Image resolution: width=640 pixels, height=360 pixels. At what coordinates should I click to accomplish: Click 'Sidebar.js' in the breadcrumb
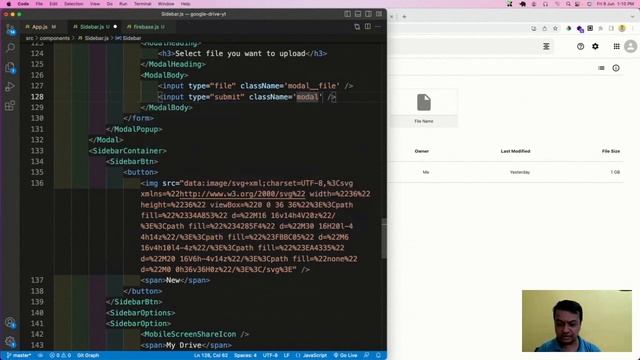pos(96,38)
